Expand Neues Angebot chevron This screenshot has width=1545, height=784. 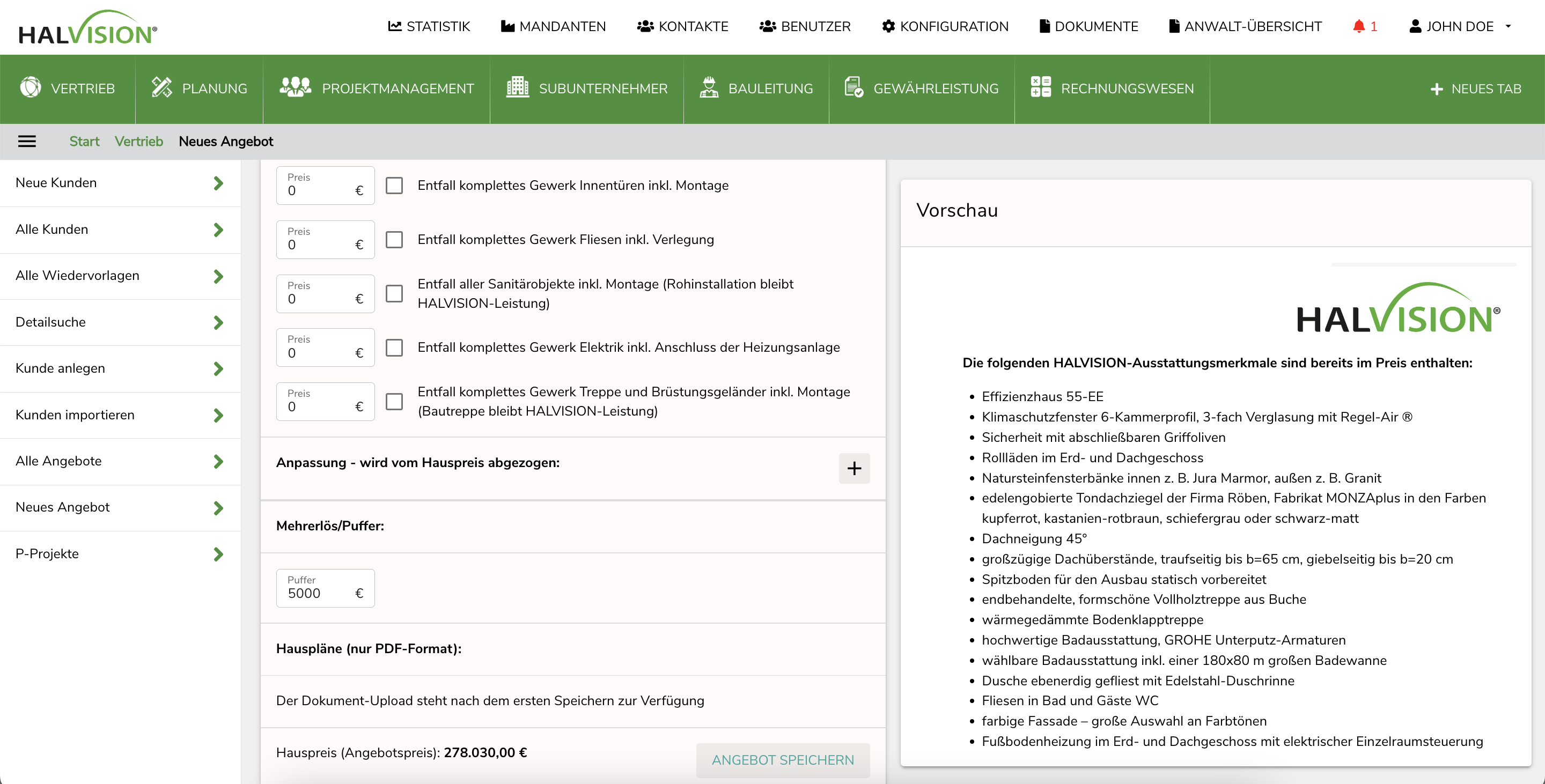click(x=218, y=508)
